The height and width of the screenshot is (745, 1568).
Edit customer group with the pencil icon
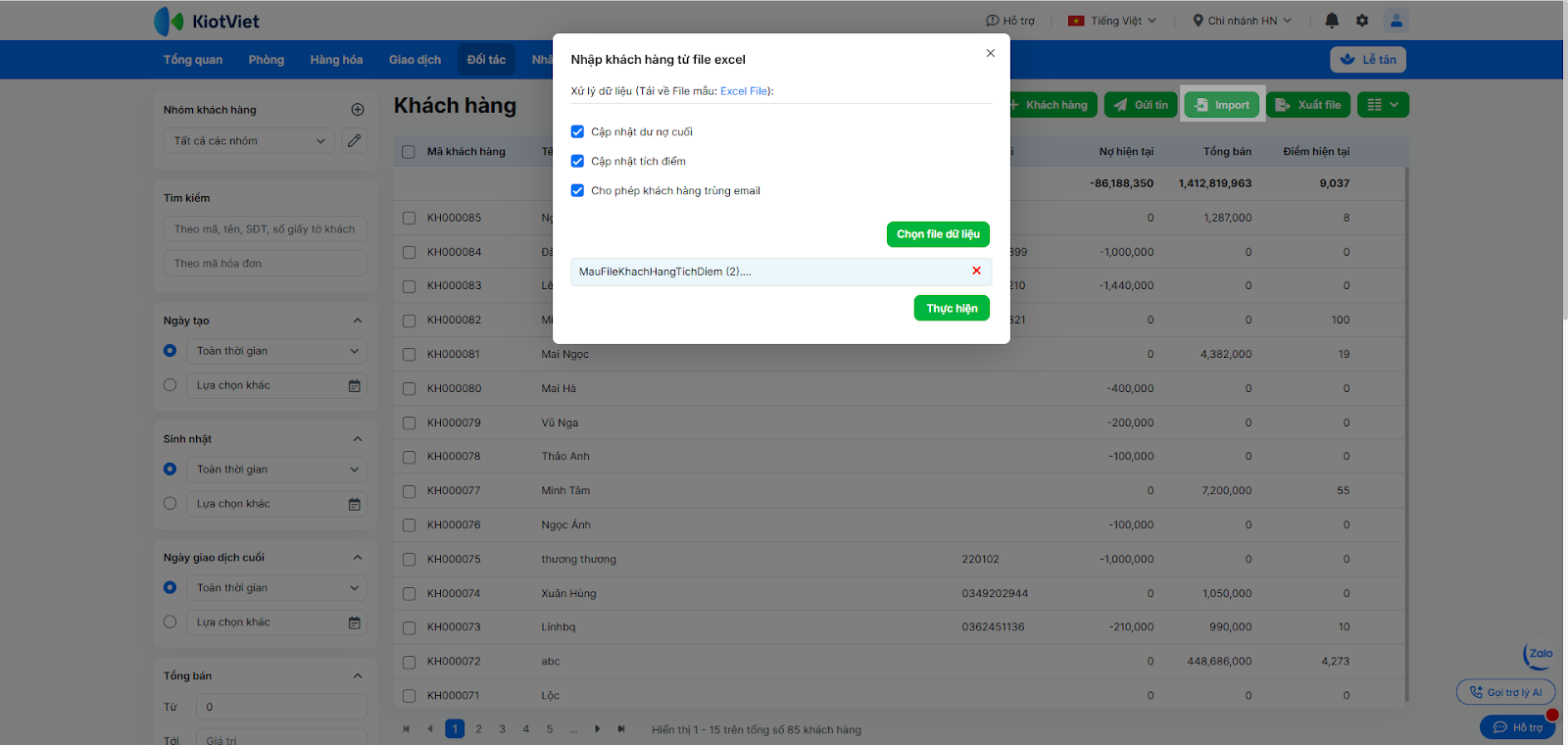tap(355, 141)
